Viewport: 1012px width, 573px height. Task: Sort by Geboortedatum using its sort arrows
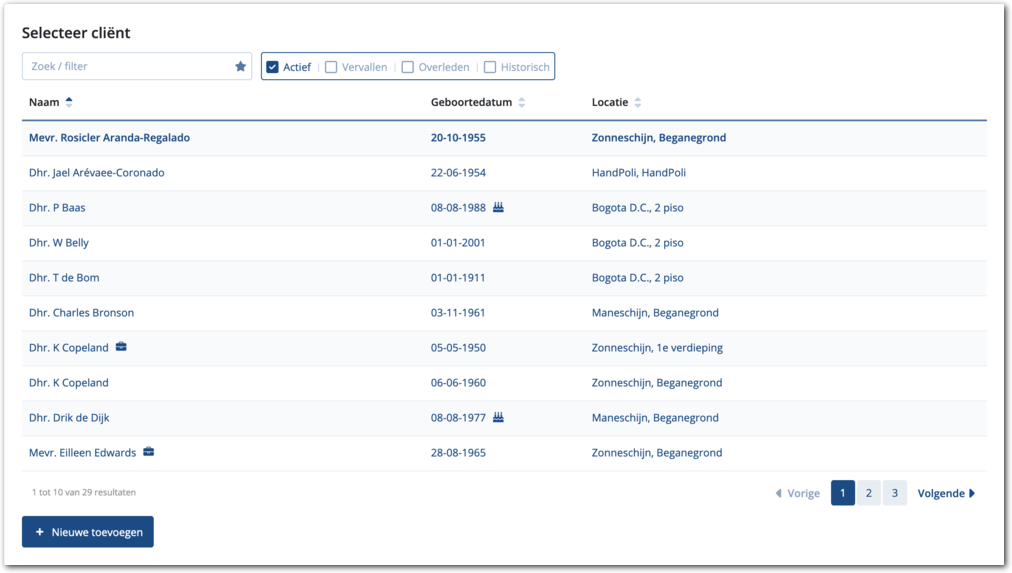[522, 103]
